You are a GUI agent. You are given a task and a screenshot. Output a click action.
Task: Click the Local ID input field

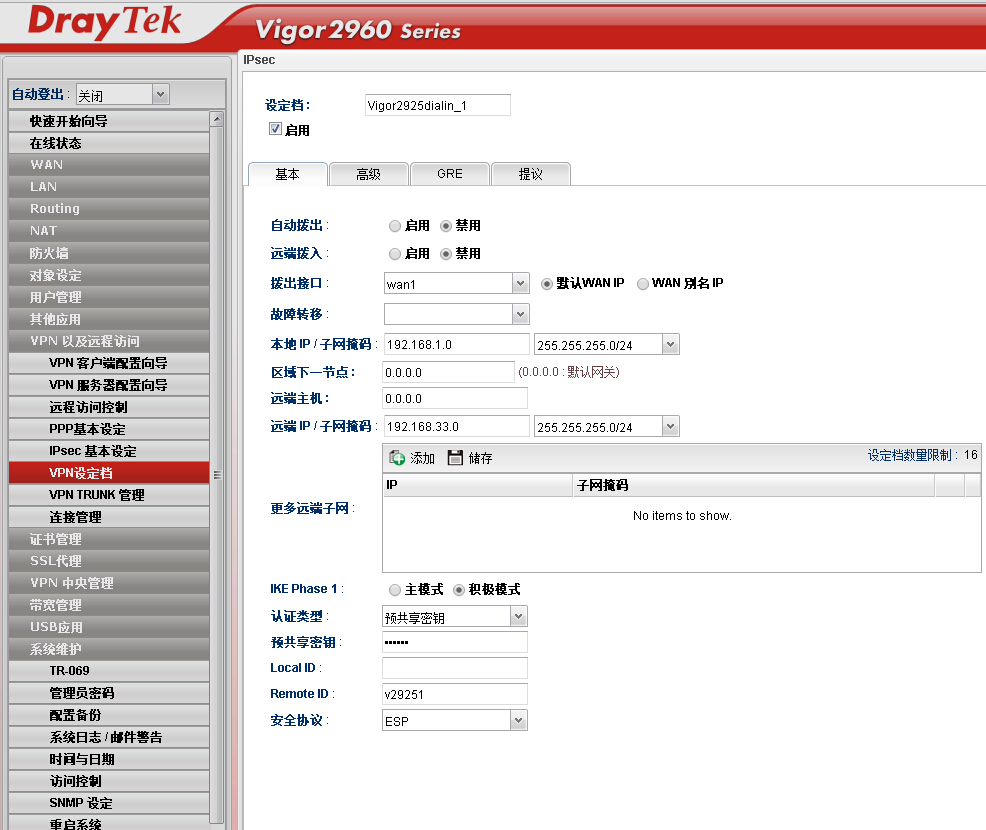pos(455,668)
